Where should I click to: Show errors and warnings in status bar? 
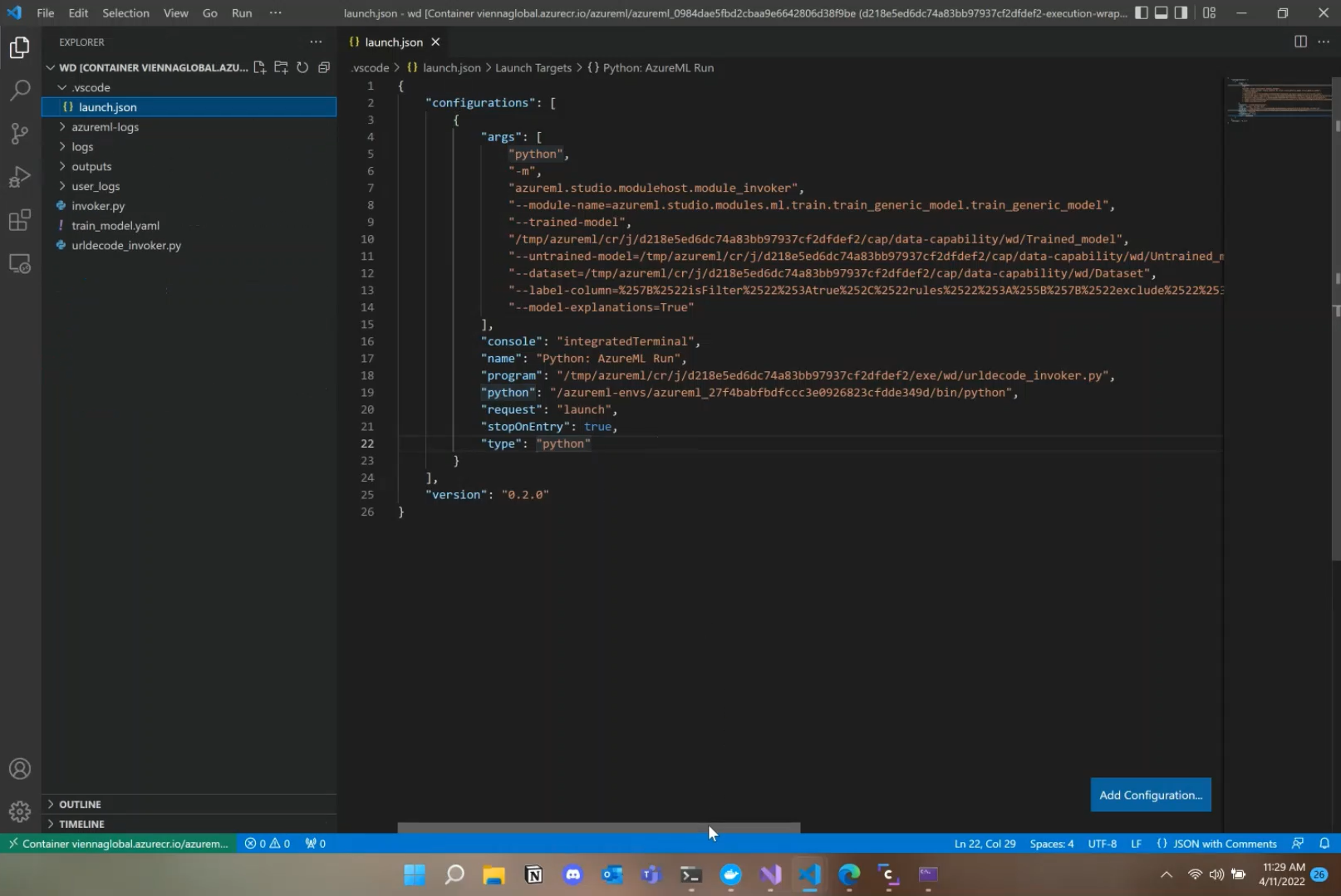(268, 844)
